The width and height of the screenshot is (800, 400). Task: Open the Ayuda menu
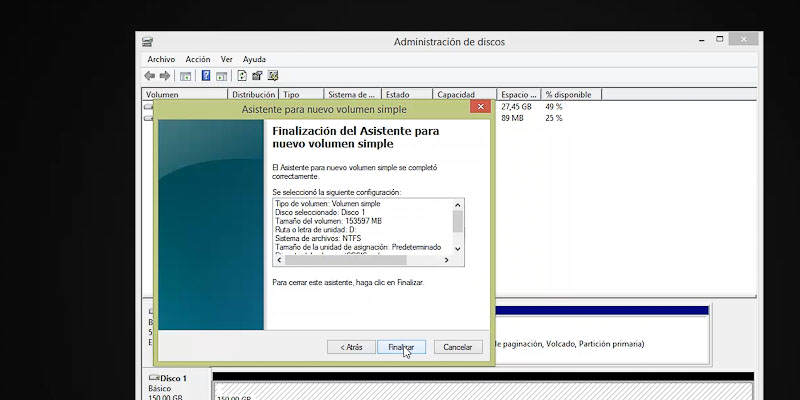[x=254, y=59]
